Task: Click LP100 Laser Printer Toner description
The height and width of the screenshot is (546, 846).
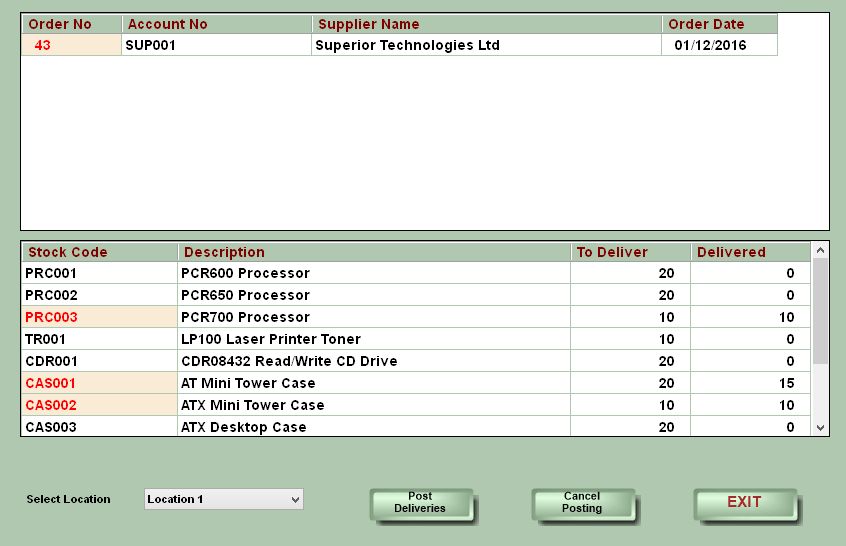Action: (374, 339)
